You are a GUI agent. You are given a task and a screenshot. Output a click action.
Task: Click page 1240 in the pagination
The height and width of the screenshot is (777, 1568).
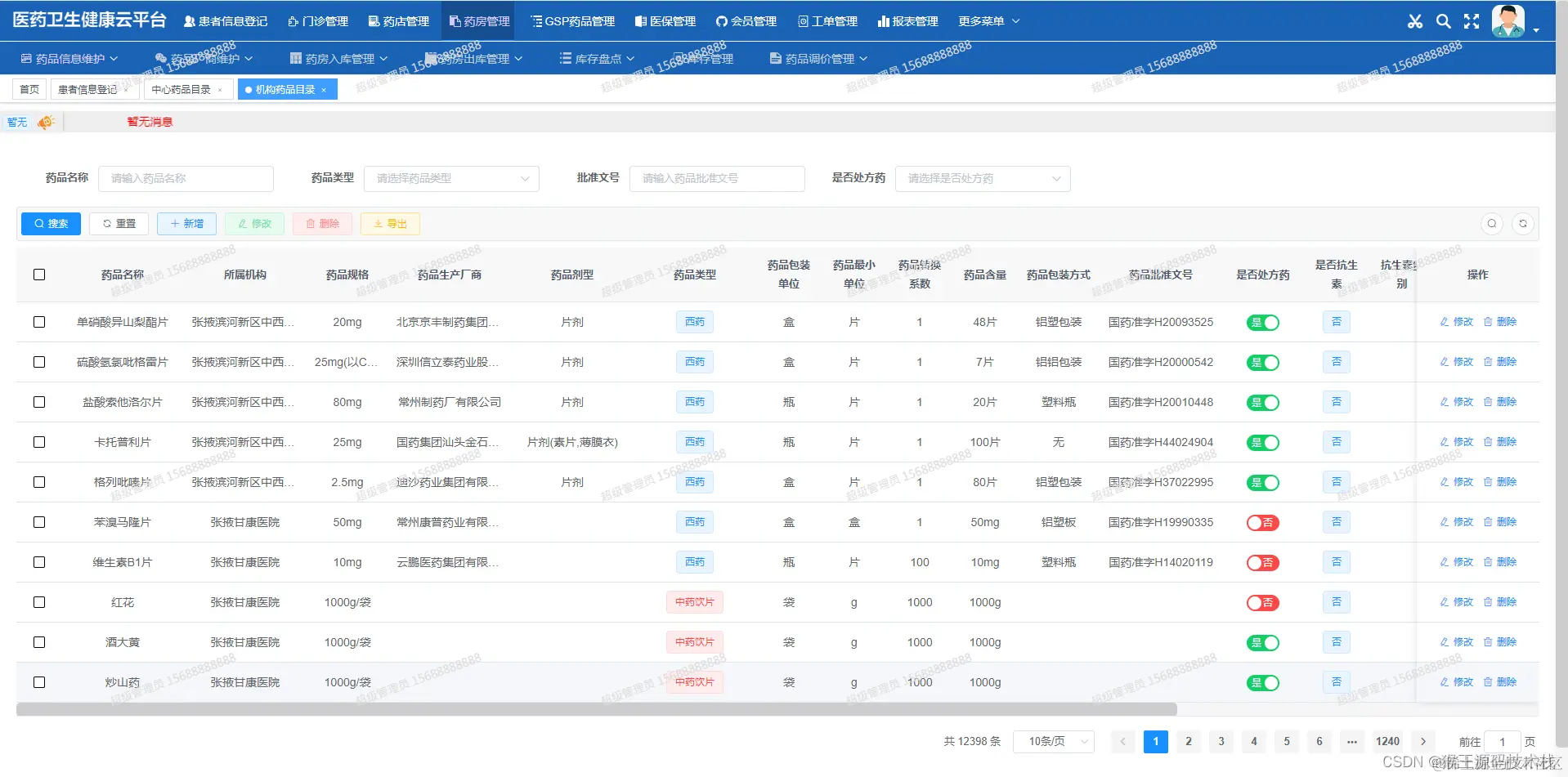click(x=1387, y=741)
